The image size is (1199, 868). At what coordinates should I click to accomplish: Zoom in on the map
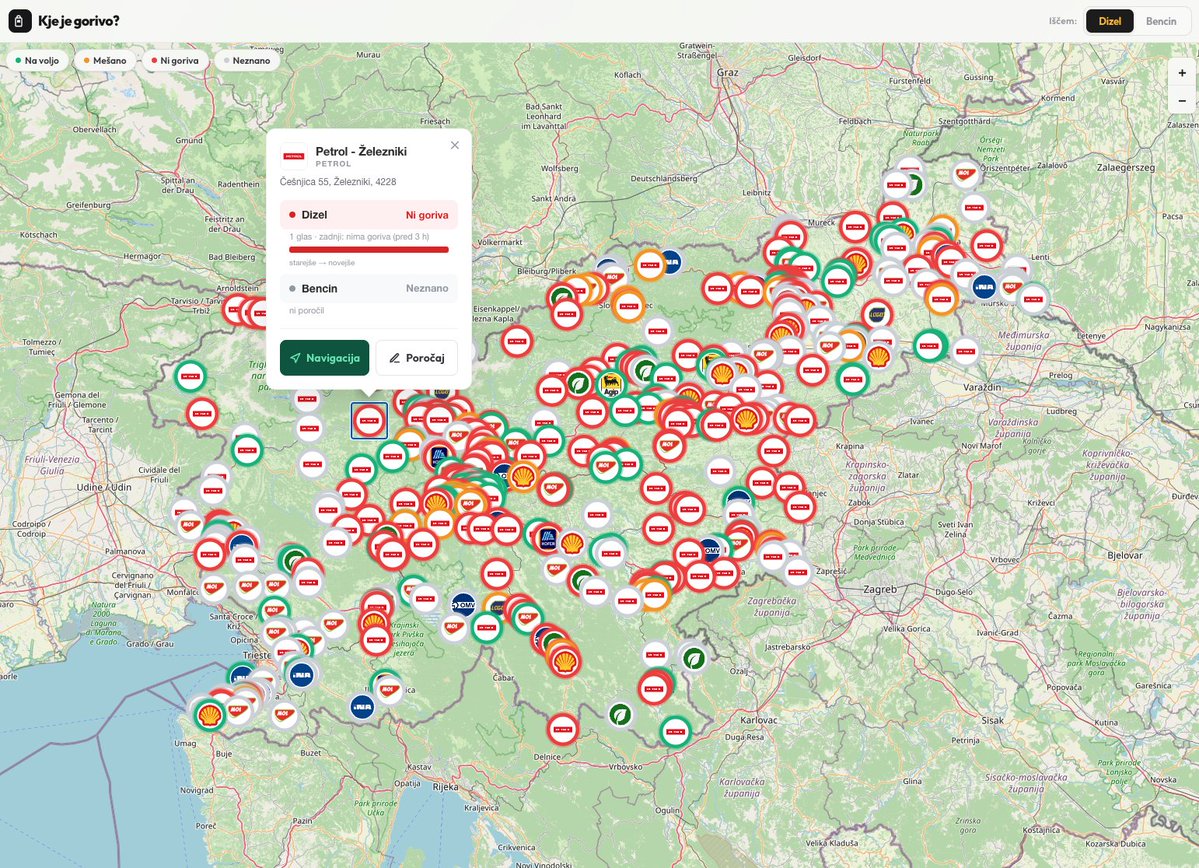coord(1182,73)
